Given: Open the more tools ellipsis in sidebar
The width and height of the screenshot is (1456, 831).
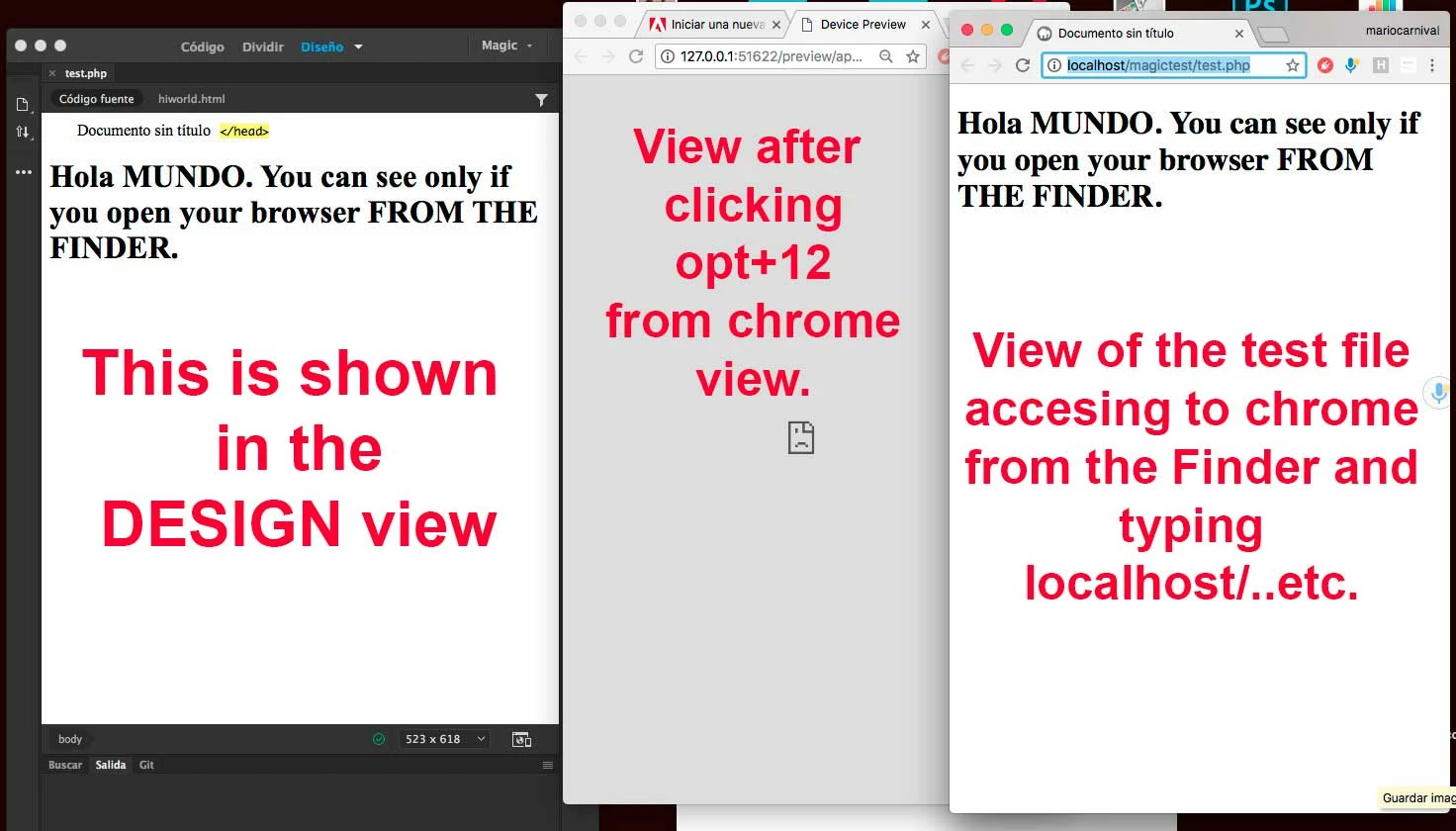Looking at the screenshot, I should [23, 171].
